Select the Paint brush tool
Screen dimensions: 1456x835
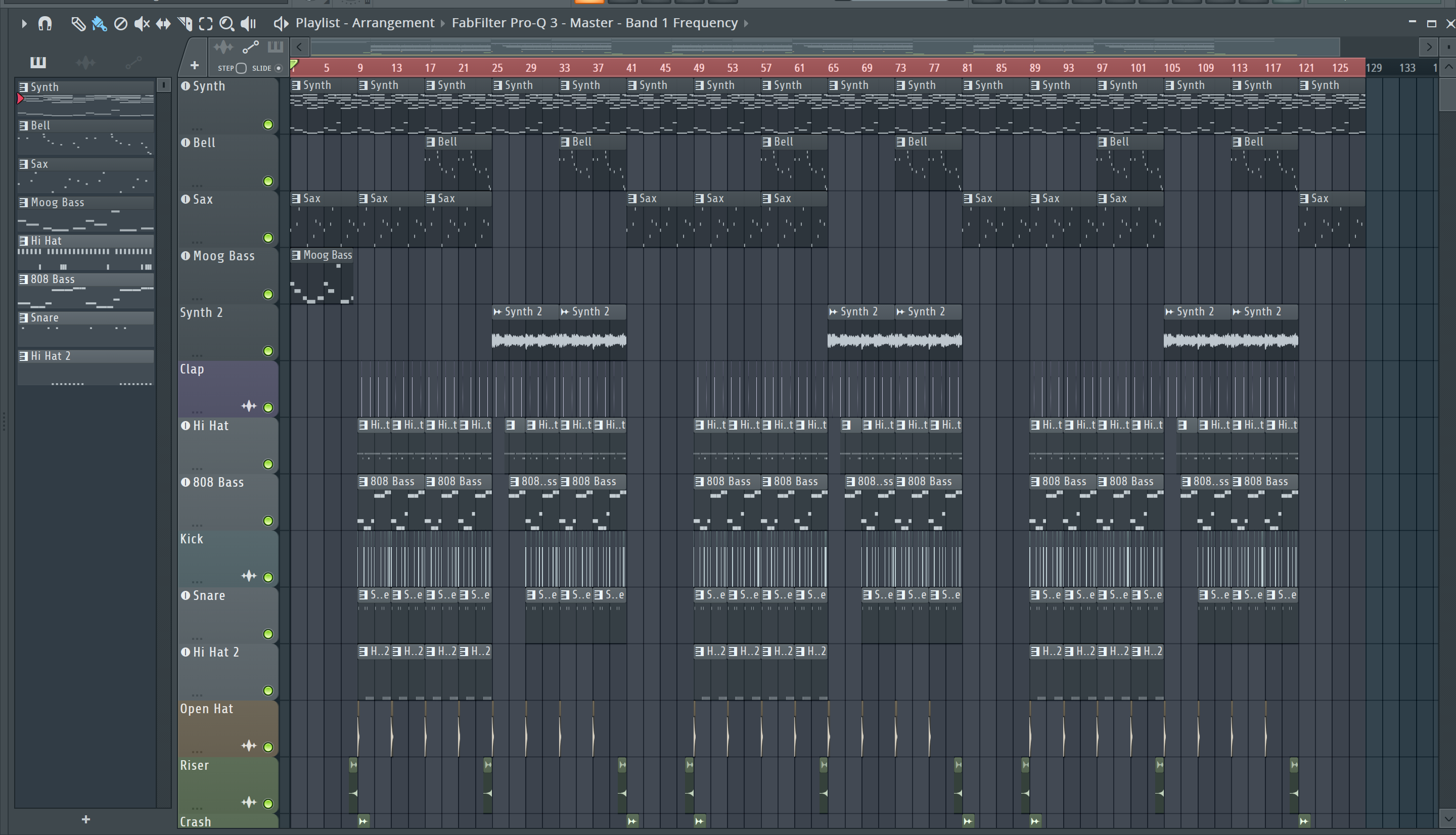(x=99, y=24)
